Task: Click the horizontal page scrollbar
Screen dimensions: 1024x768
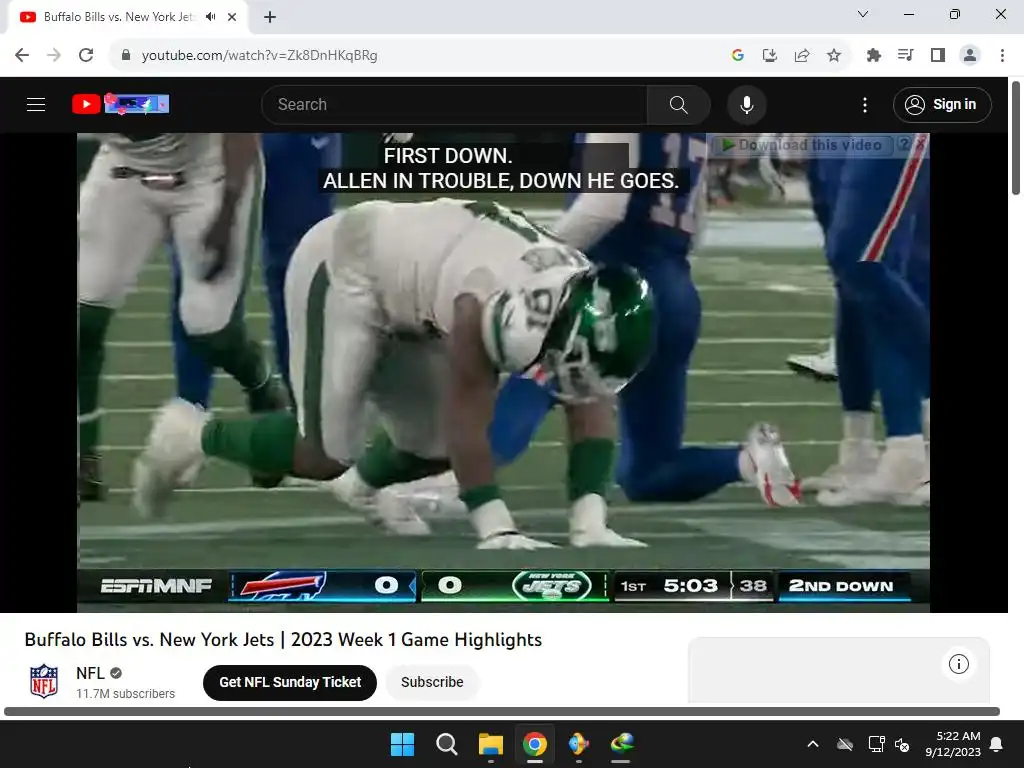Action: 502,711
